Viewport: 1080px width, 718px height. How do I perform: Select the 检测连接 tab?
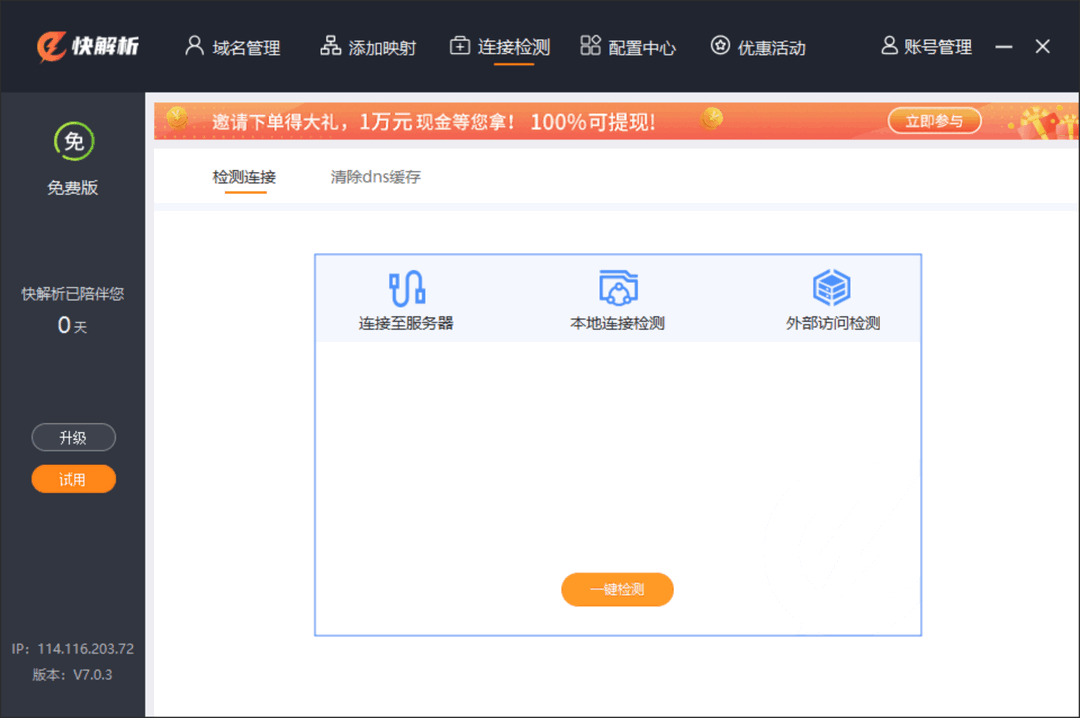pos(244,176)
